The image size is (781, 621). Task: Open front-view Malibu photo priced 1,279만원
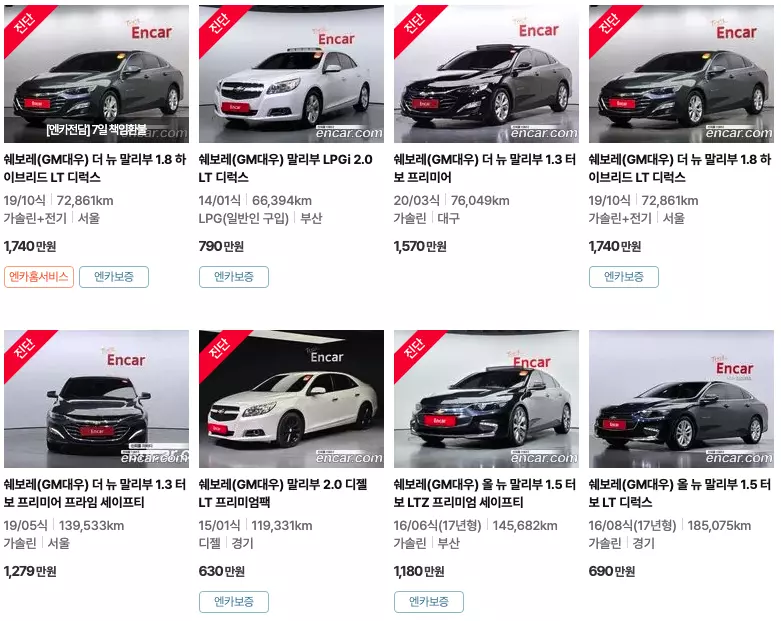(x=97, y=399)
